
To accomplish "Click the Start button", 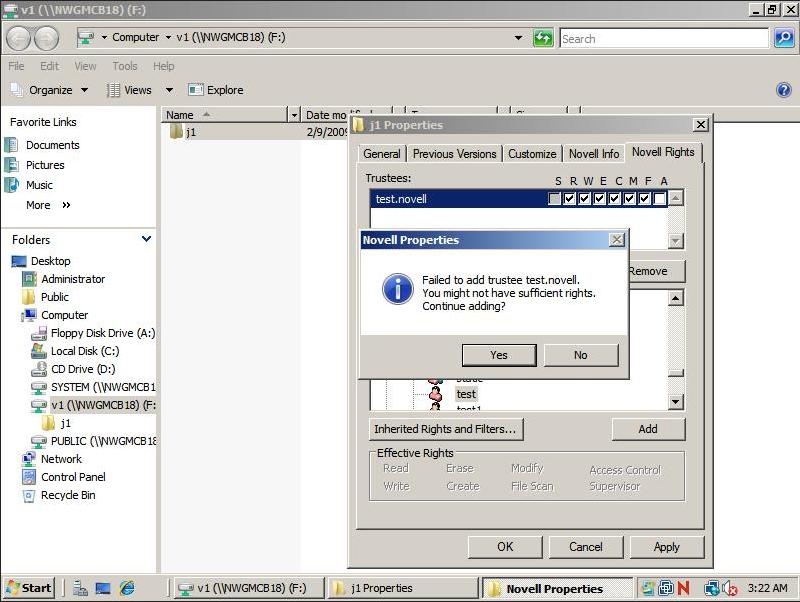I will (30, 588).
